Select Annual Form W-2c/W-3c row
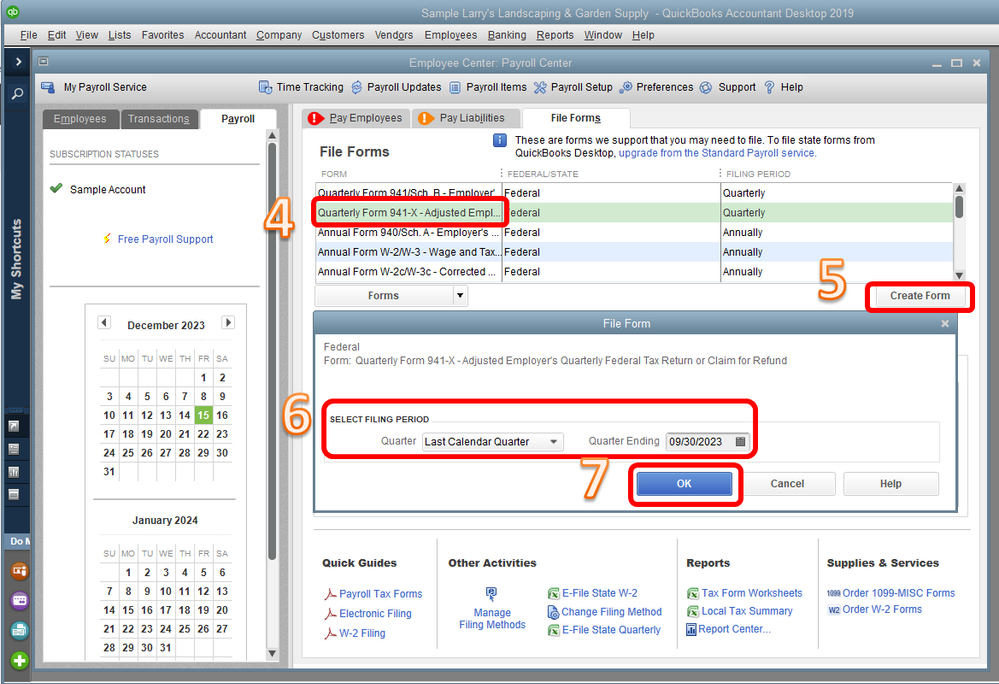 (633, 272)
